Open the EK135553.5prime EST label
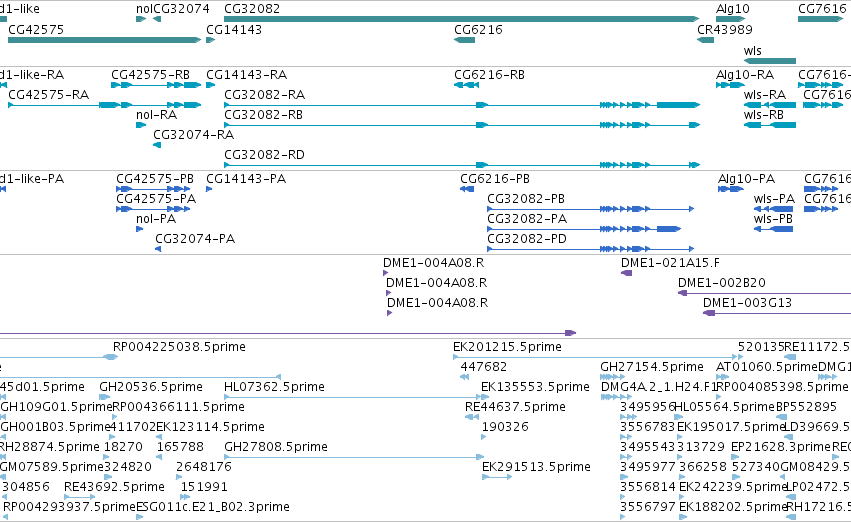 pos(535,387)
